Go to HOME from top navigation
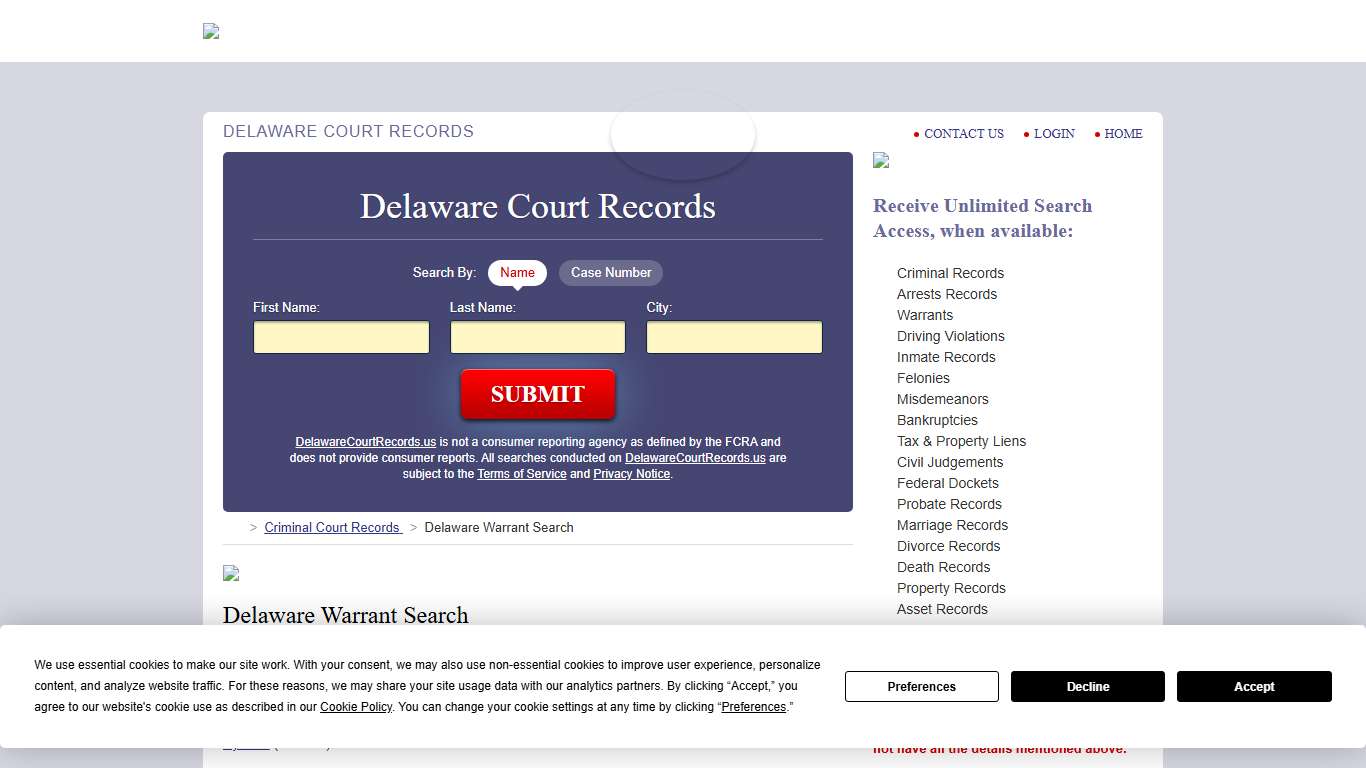The width and height of the screenshot is (1366, 768). (x=1123, y=134)
